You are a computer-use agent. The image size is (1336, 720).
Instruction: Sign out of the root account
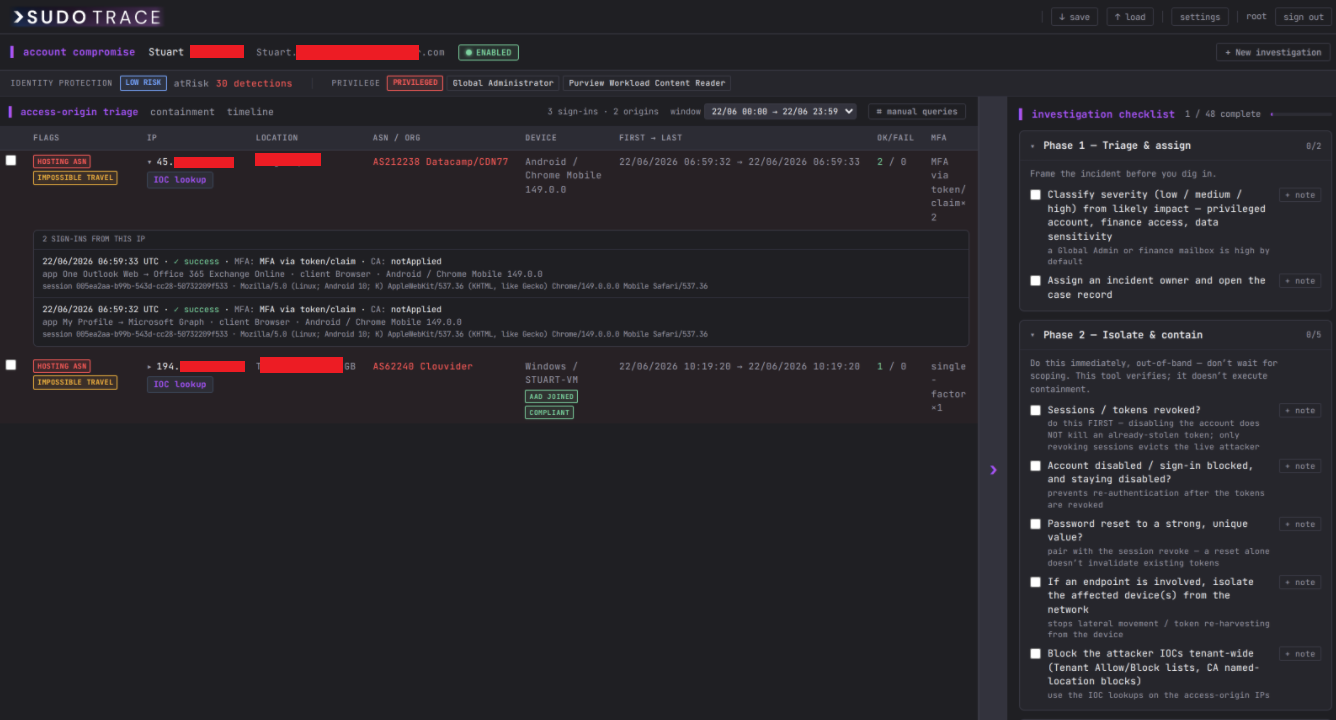[1303, 17]
